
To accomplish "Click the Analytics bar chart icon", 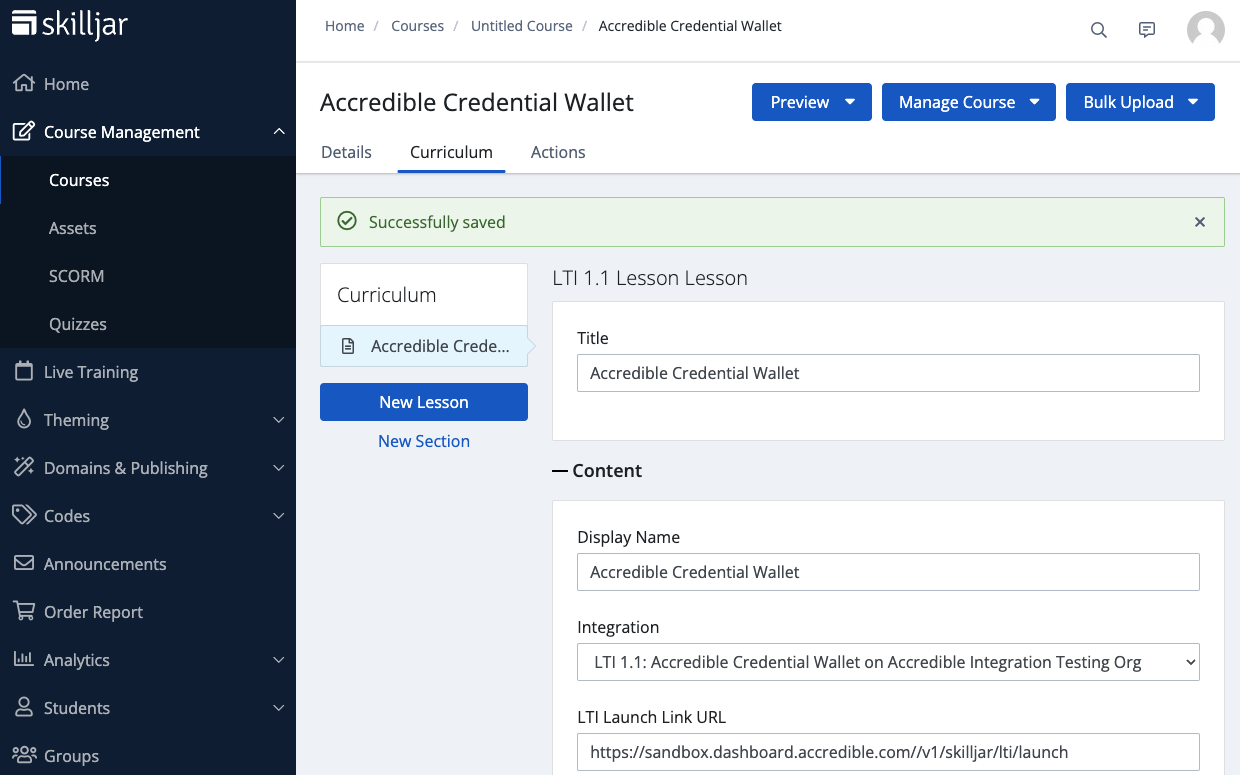I will pyautogui.click(x=24, y=660).
